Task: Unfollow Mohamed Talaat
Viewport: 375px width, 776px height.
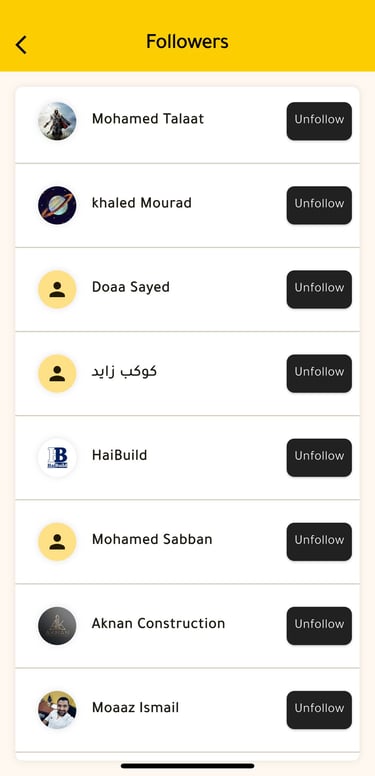Action: pos(319,121)
